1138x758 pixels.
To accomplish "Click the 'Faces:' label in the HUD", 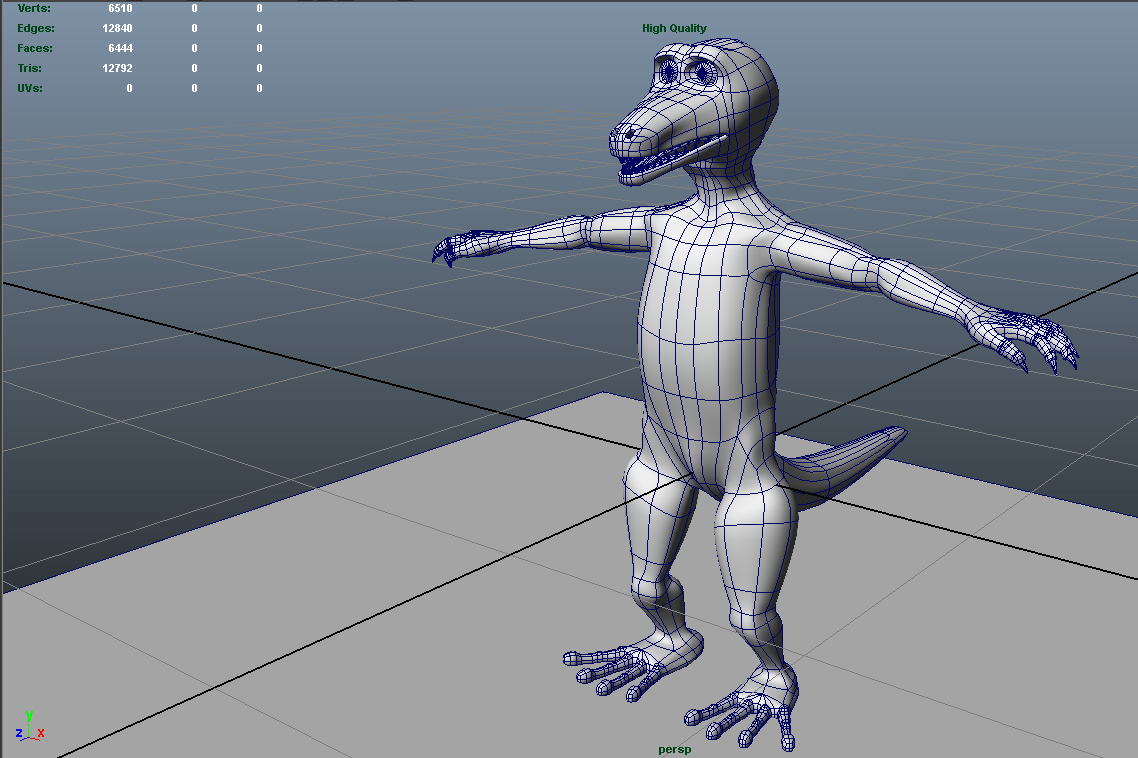I will pyautogui.click(x=35, y=48).
